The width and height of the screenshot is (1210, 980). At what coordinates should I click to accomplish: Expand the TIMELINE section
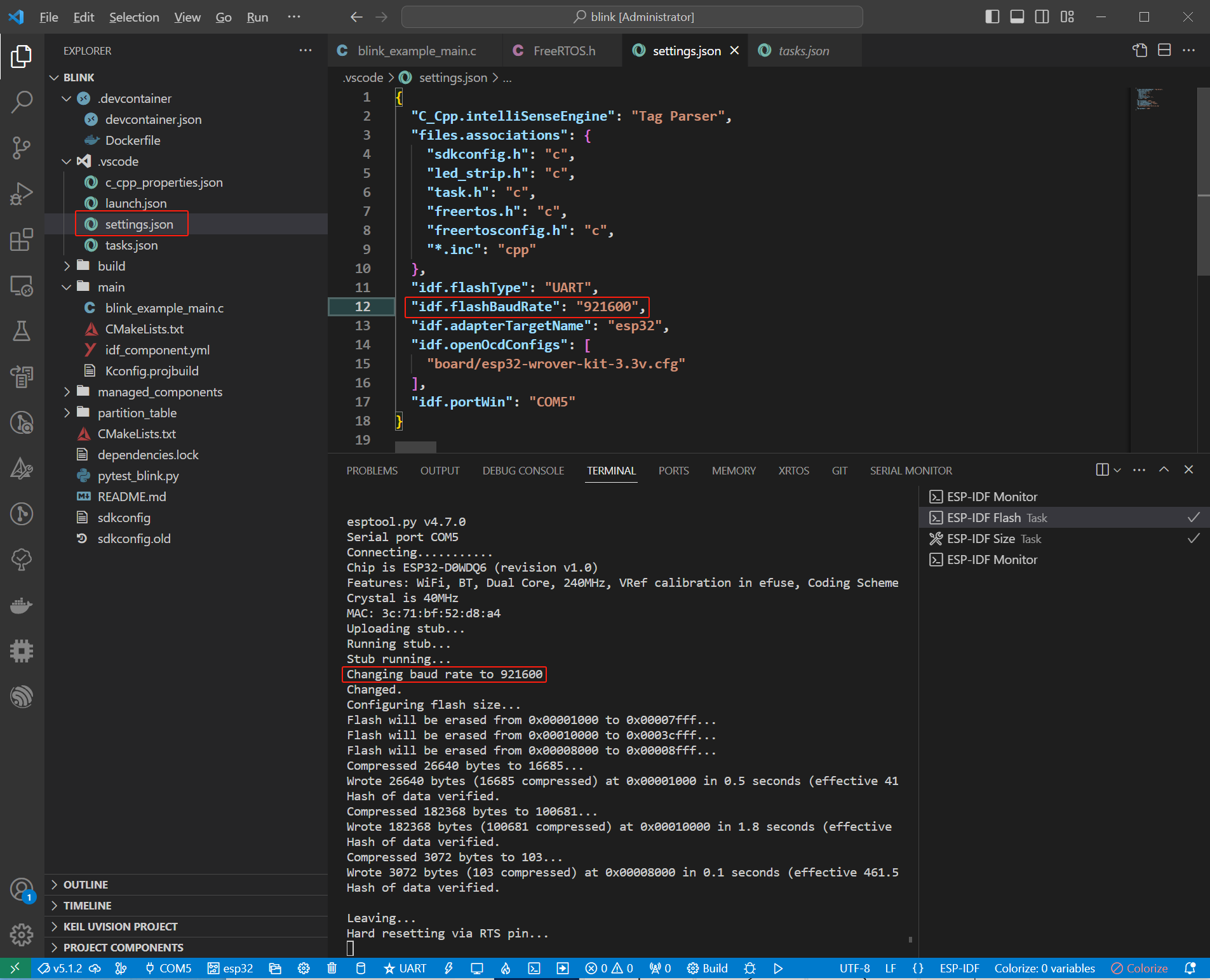click(x=186, y=906)
